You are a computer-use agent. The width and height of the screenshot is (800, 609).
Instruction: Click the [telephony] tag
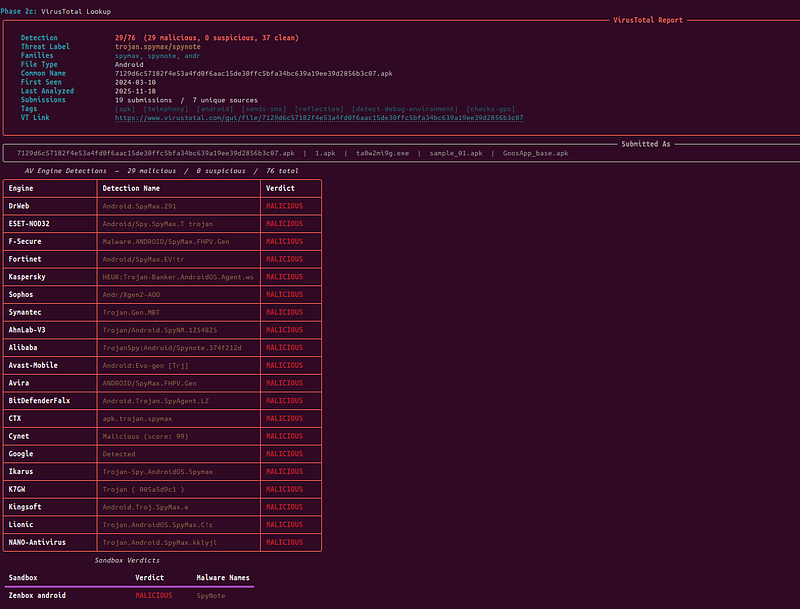(166, 109)
